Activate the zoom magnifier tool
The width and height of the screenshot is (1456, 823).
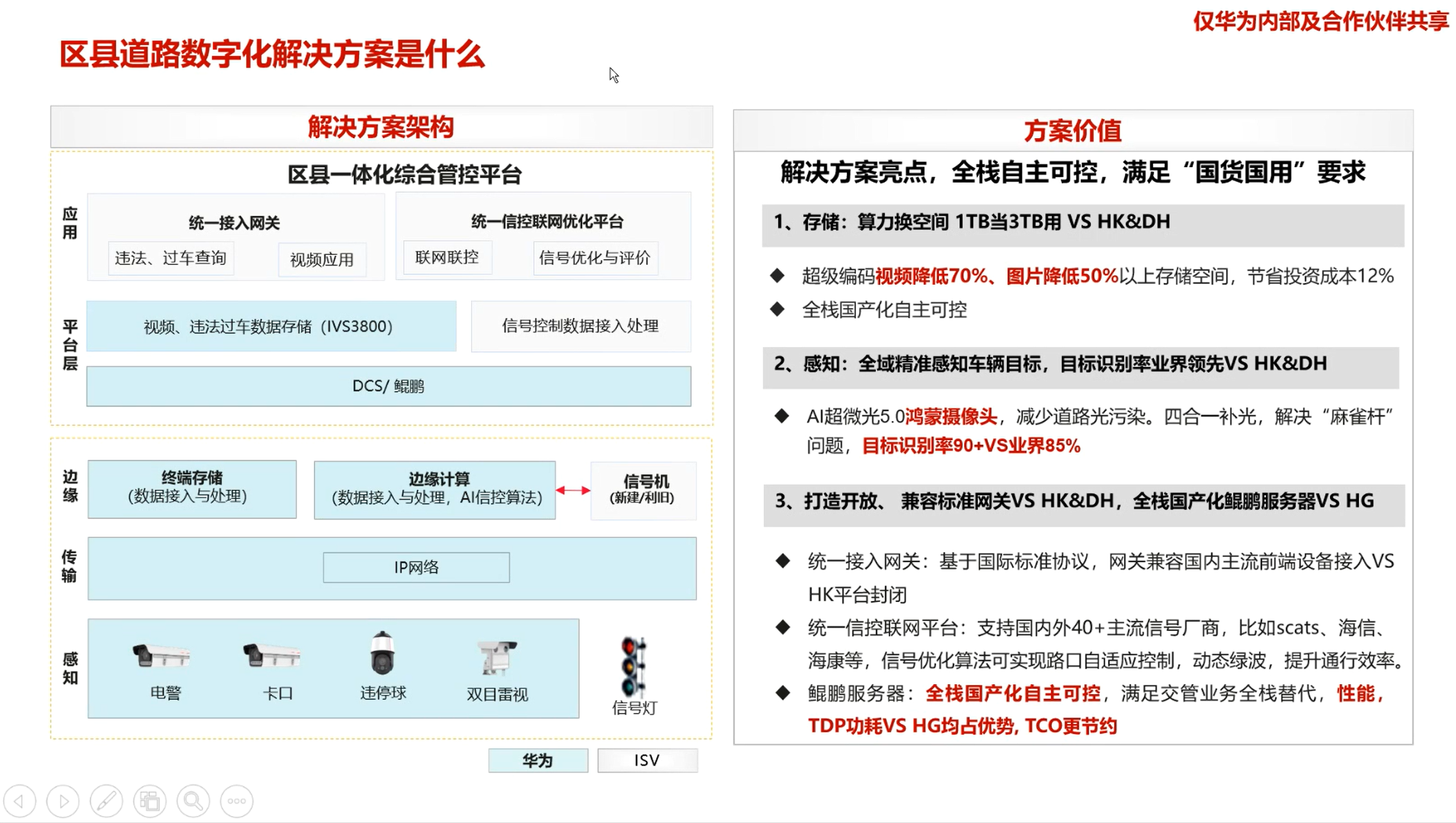point(193,801)
